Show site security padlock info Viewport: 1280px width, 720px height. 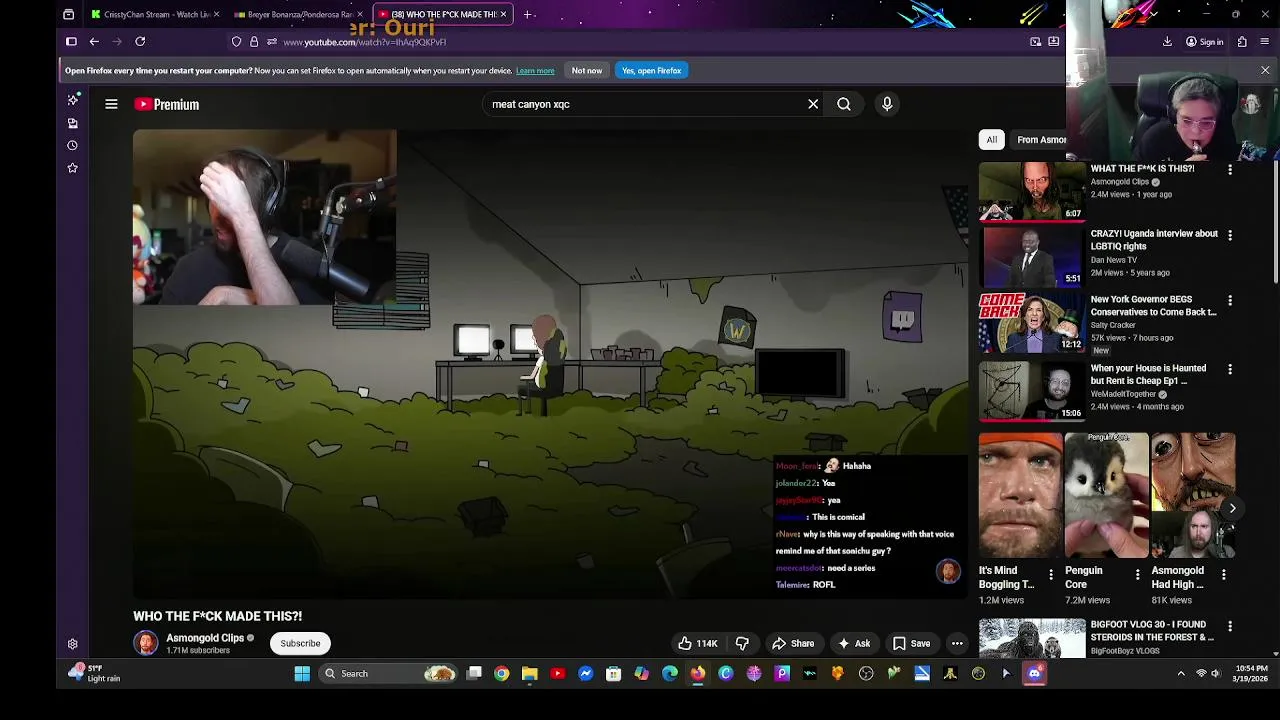click(x=254, y=42)
